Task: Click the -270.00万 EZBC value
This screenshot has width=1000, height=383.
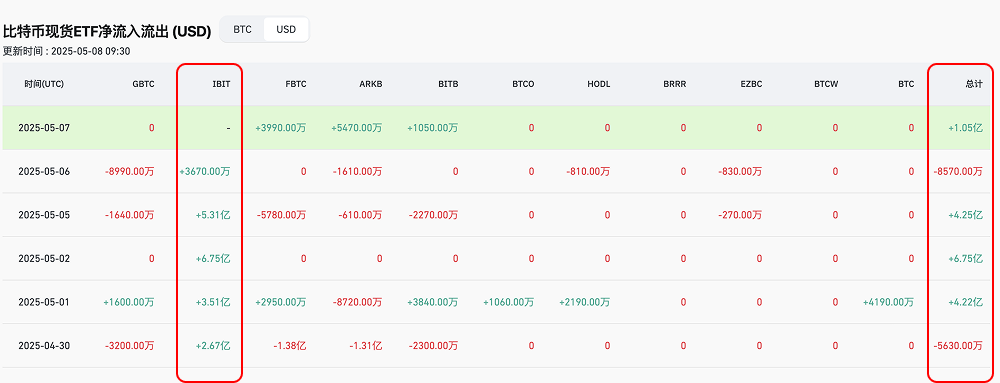Action: pos(740,215)
